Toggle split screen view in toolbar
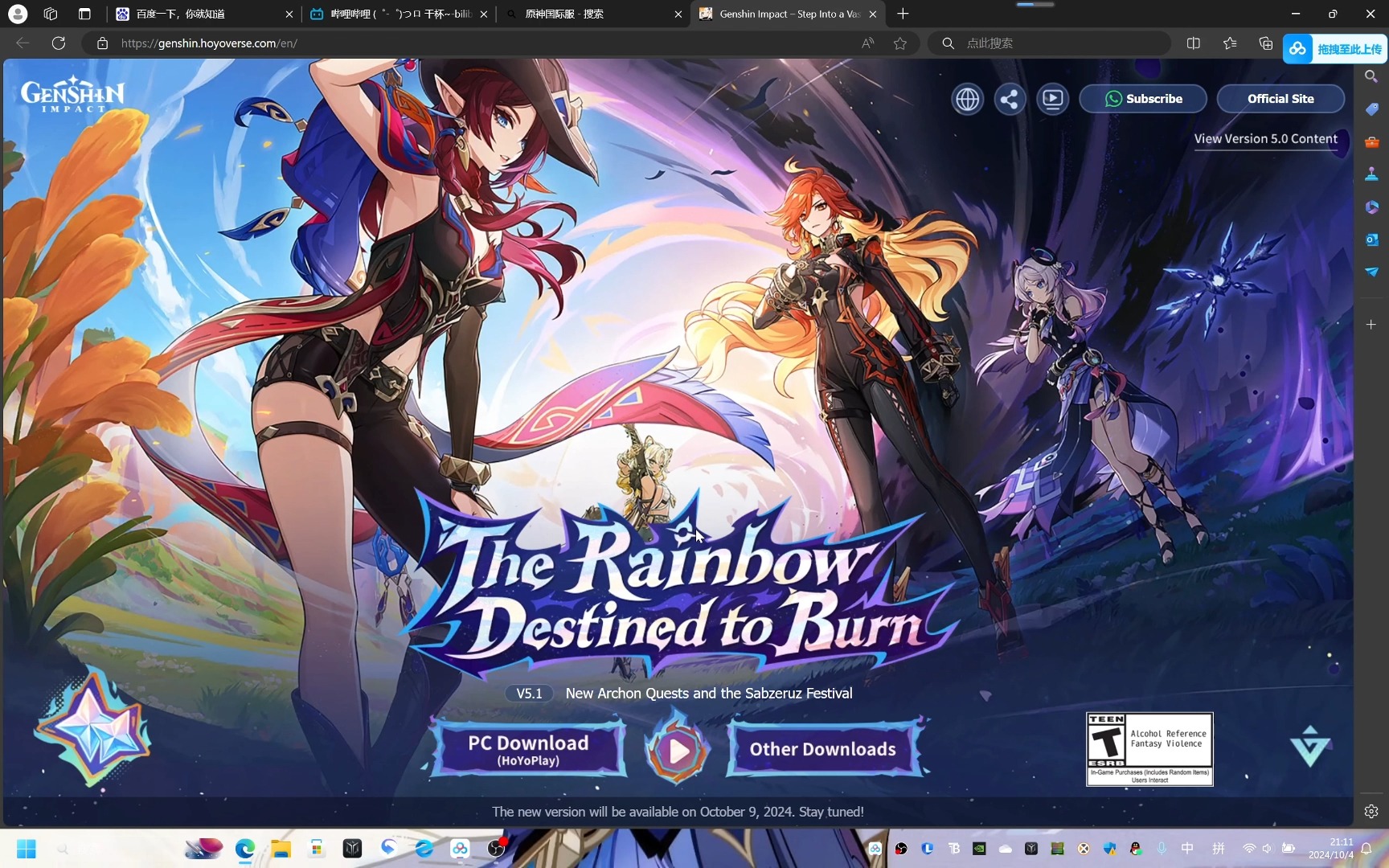Viewport: 1389px width, 868px height. 1194,43
